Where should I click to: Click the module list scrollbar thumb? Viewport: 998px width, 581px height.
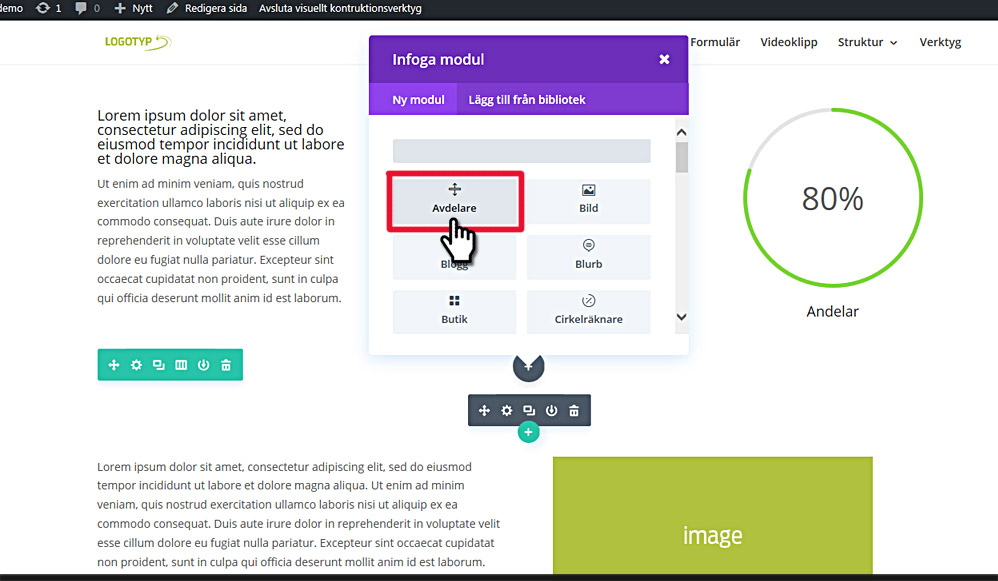click(x=682, y=157)
